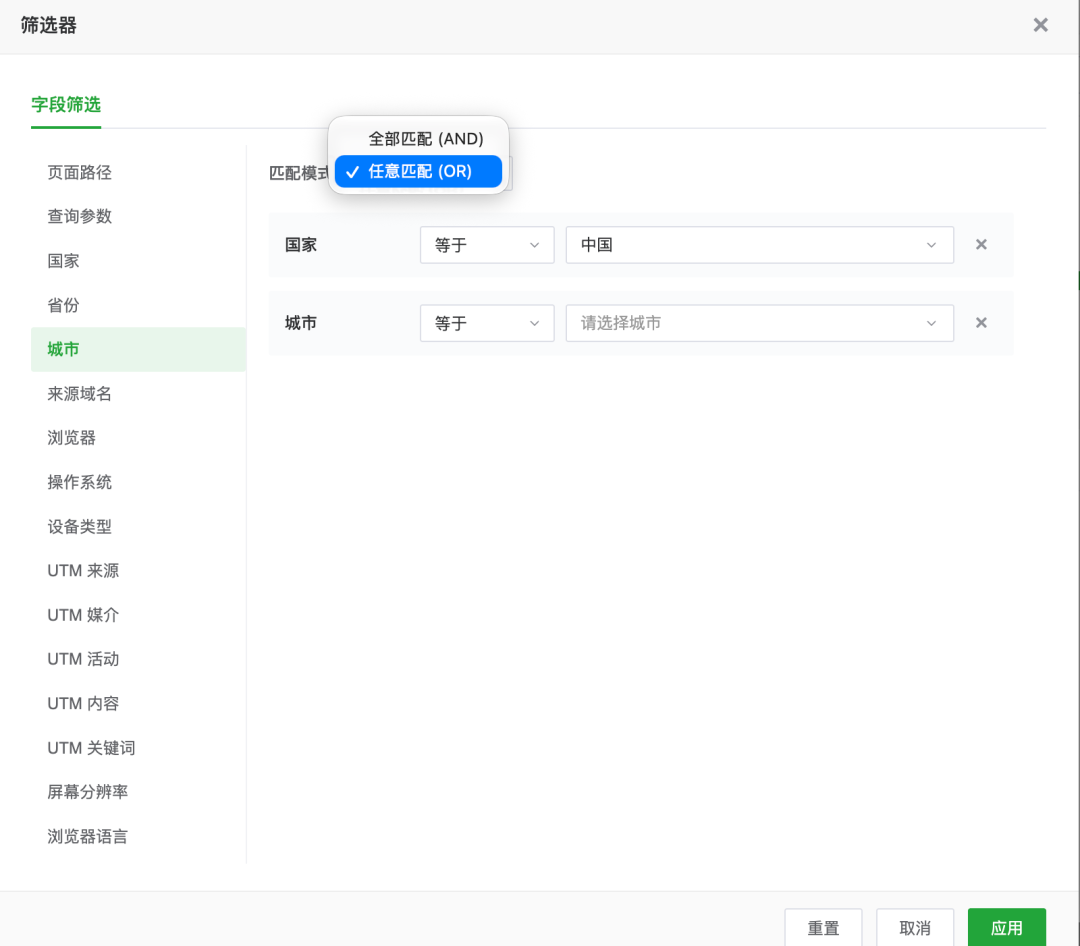Choose 来源域名 in the field list
Image resolution: width=1080 pixels, height=946 pixels.
point(138,393)
